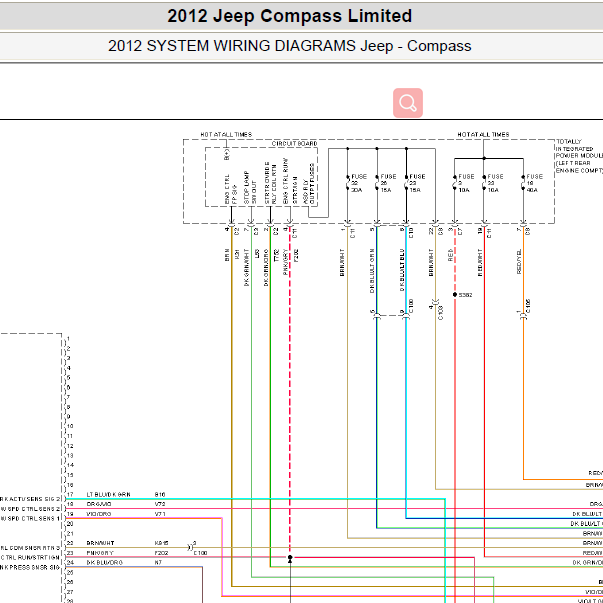Click the S382 splice dot on red wire

click(x=455, y=295)
